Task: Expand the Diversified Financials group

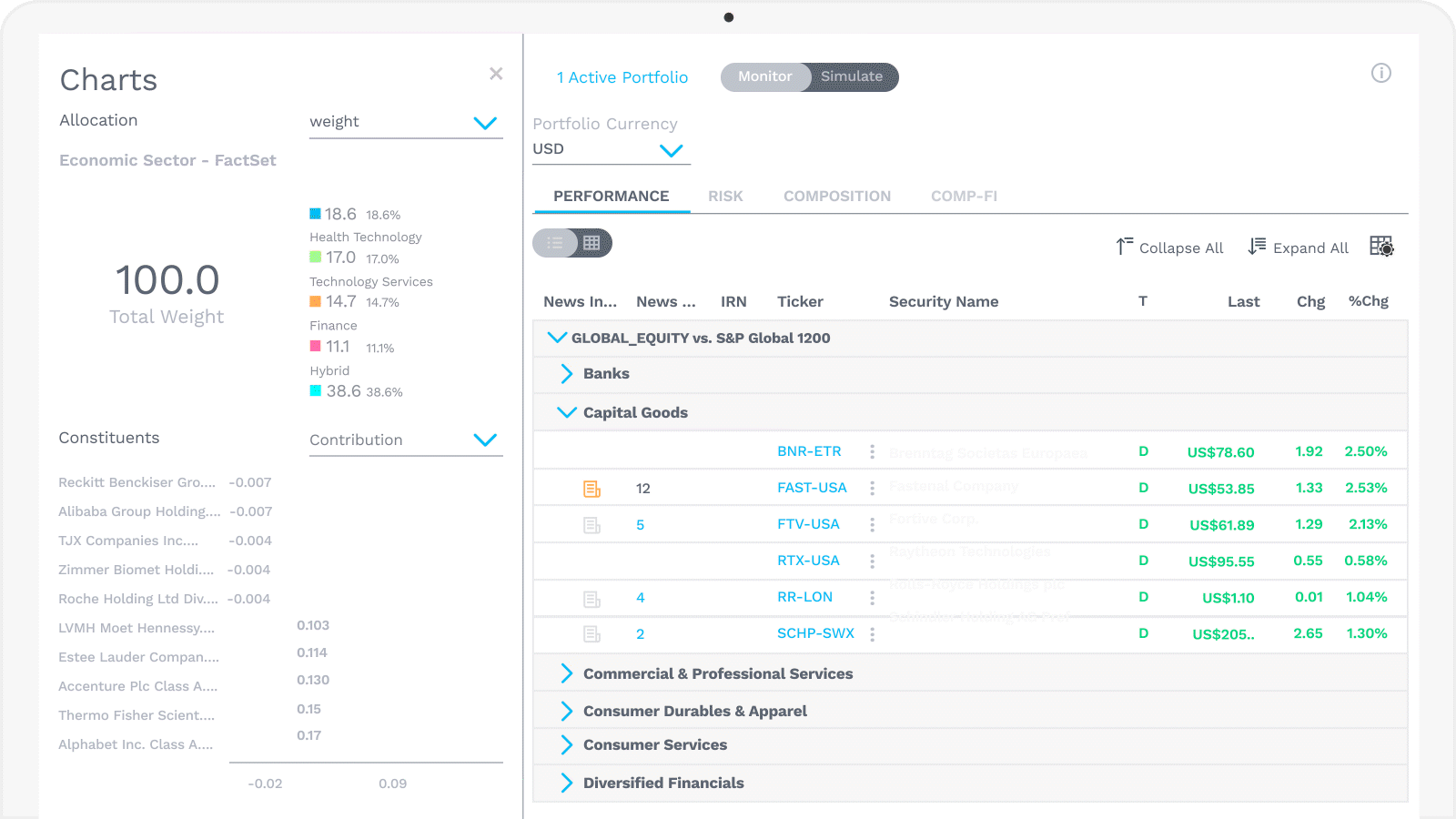Action: pyautogui.click(x=567, y=783)
